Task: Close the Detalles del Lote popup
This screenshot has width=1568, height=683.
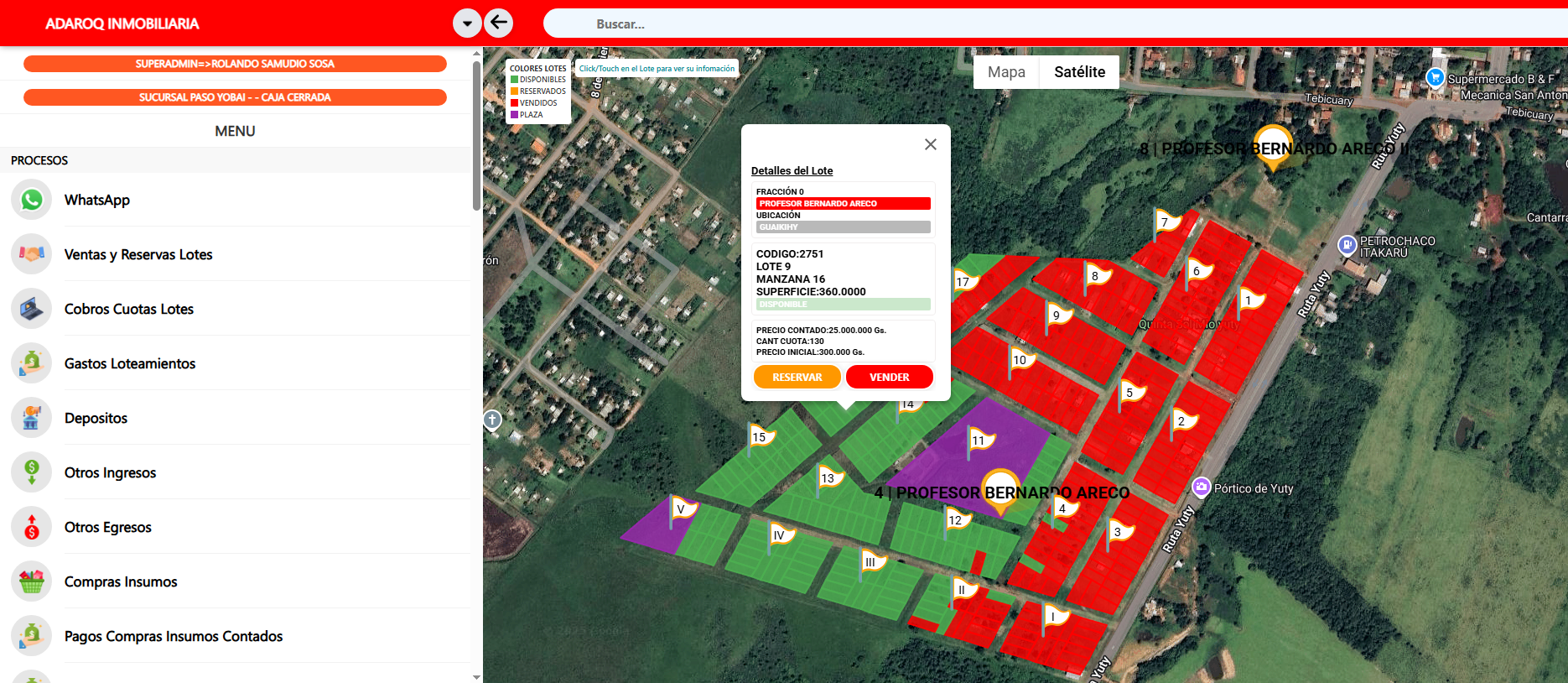Action: [930, 144]
